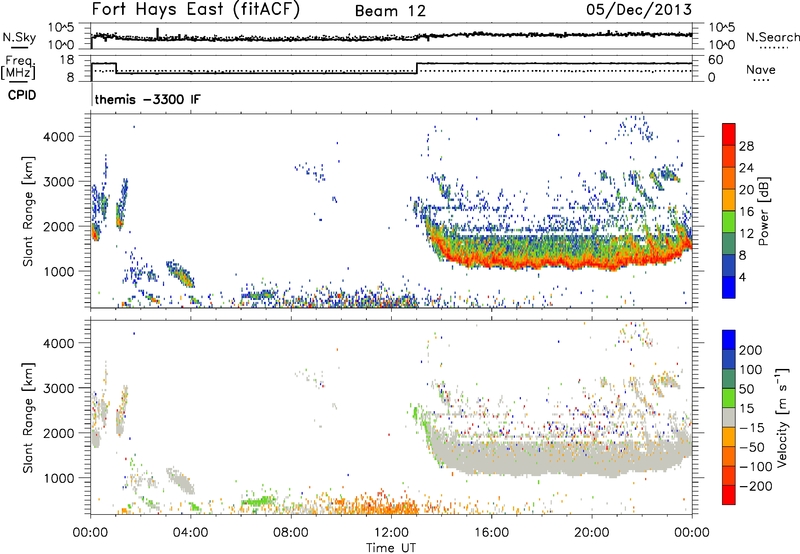Click the 20:00 time axis label

(591, 533)
